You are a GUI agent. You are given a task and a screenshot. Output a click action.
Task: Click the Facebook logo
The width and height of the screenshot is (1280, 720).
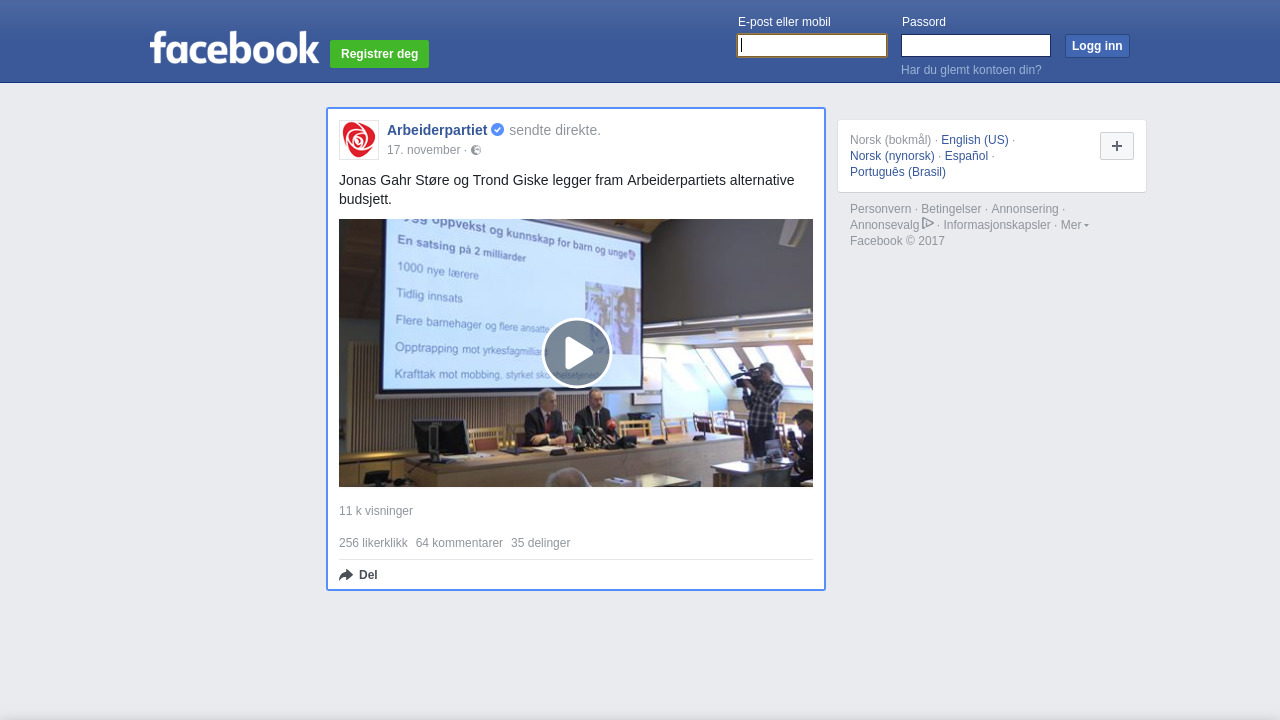click(234, 48)
